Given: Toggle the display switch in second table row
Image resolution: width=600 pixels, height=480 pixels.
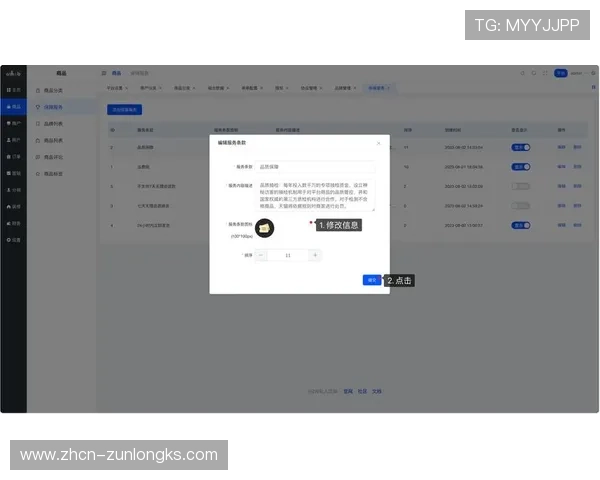Looking at the screenshot, I should pyautogui.click(x=520, y=167).
